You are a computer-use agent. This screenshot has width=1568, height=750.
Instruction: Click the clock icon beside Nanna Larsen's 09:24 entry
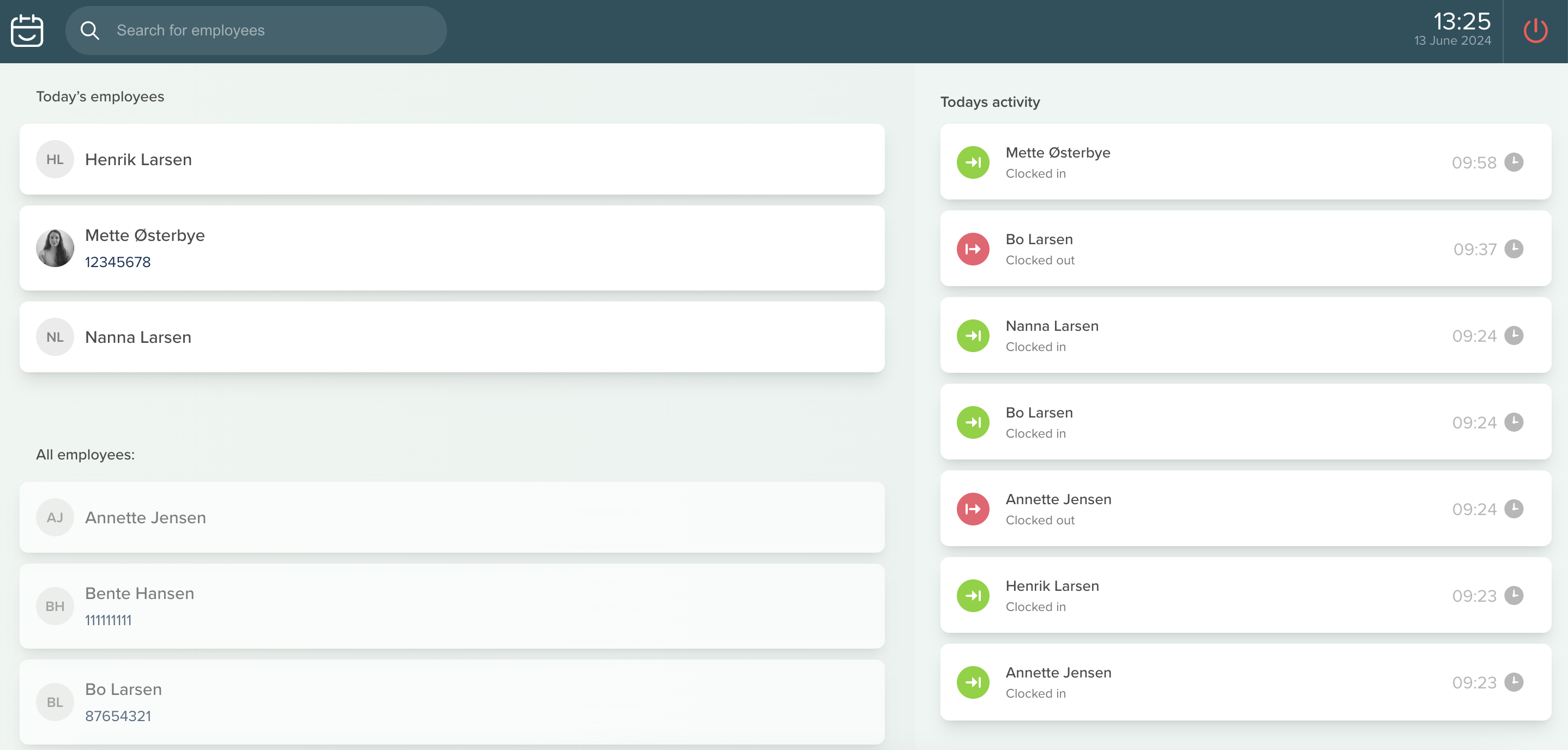pos(1515,335)
